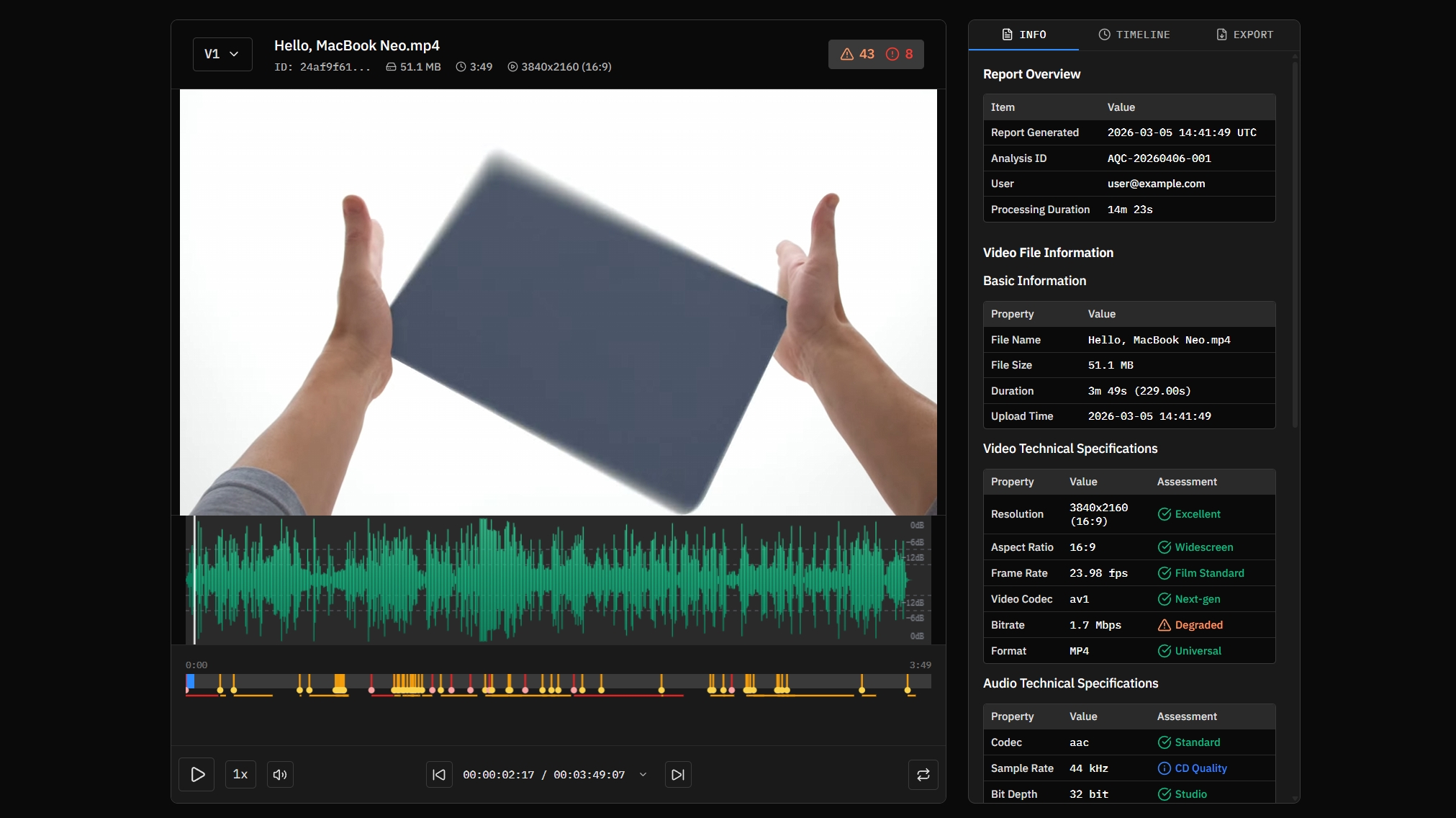Click the info panel vertical scrollbar
The width and height of the screenshot is (1456, 818).
click(1295, 245)
